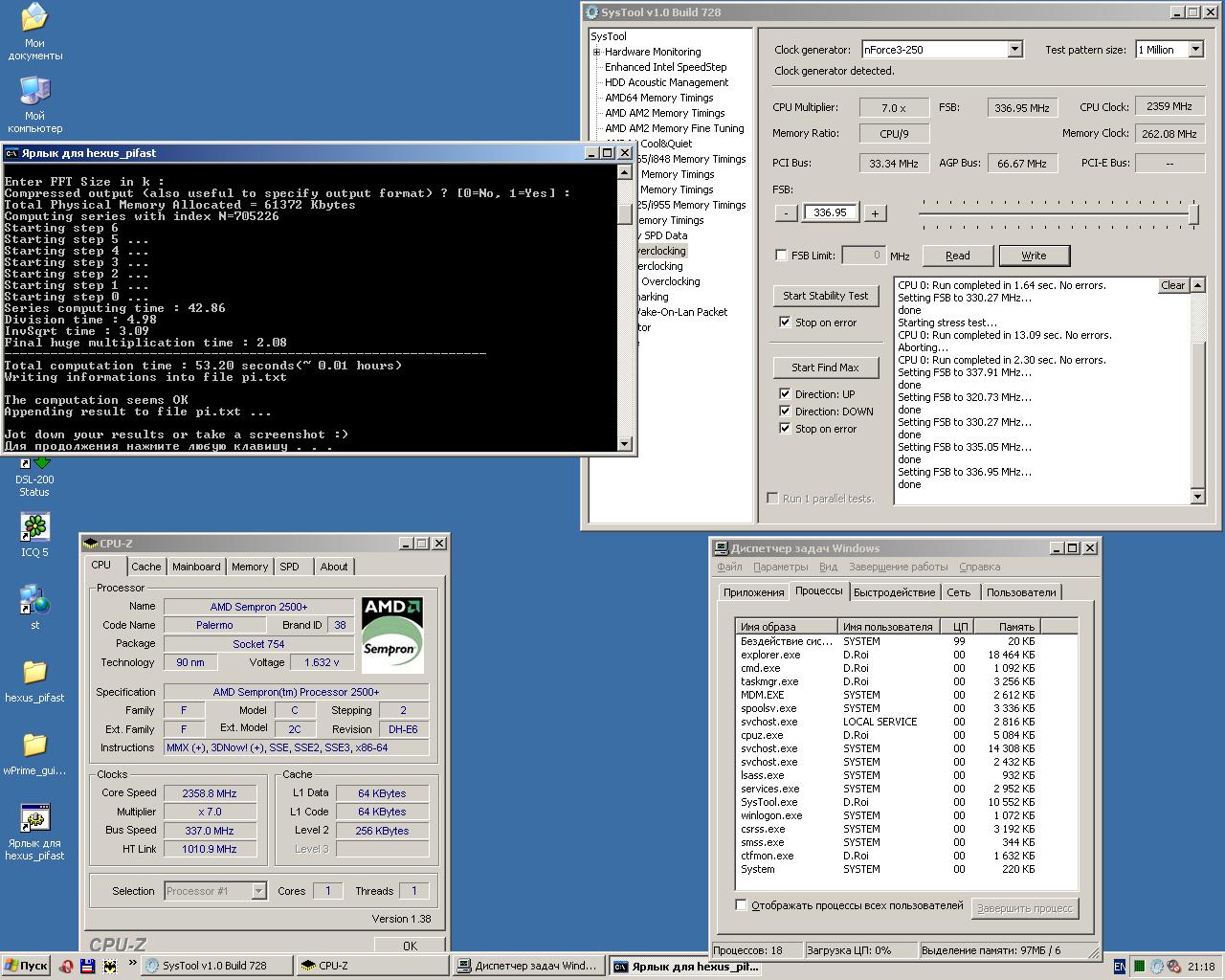1225x980 pixels.
Task: Open the Приложения tab in Task Manager
Action: pyautogui.click(x=753, y=592)
